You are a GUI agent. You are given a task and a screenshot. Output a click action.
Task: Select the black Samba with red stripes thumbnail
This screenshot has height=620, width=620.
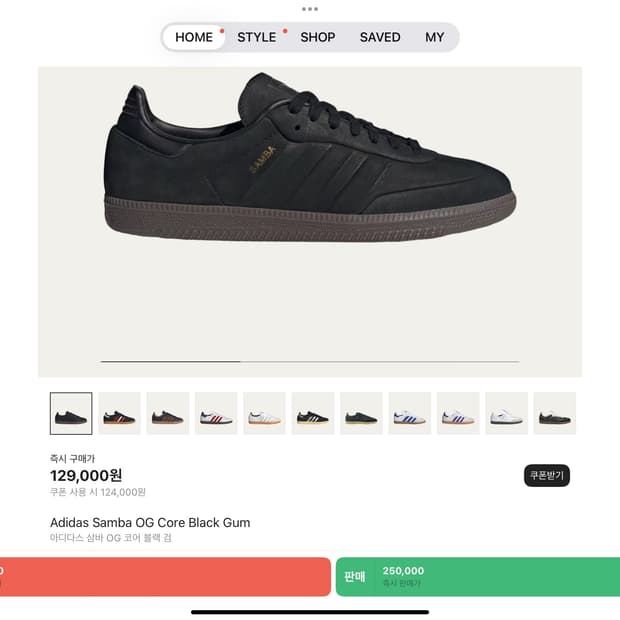pos(119,413)
